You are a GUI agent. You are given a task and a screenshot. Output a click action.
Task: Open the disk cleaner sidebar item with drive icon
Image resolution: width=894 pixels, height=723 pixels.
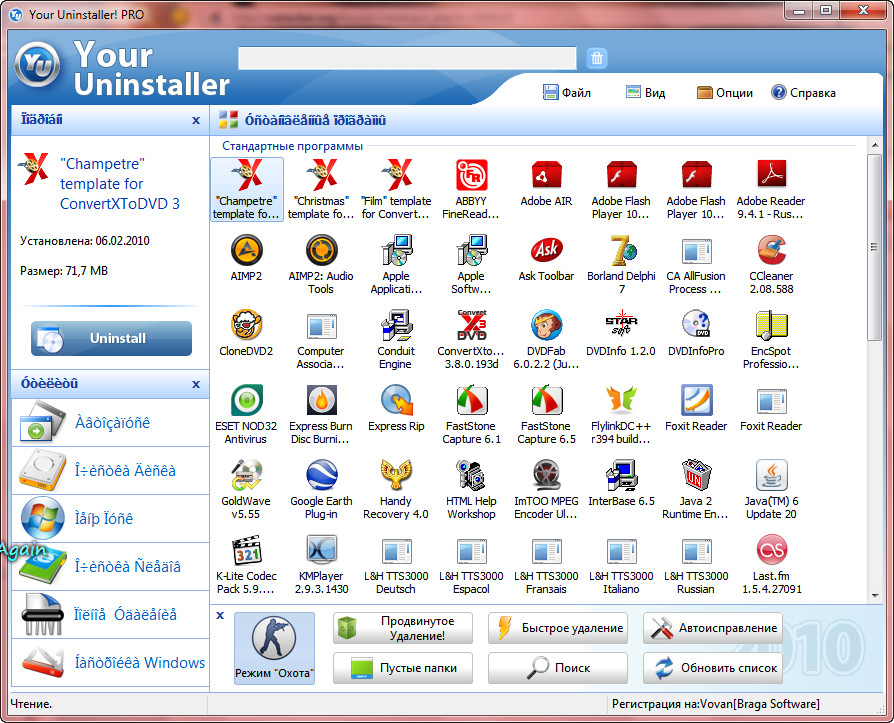tap(110, 470)
